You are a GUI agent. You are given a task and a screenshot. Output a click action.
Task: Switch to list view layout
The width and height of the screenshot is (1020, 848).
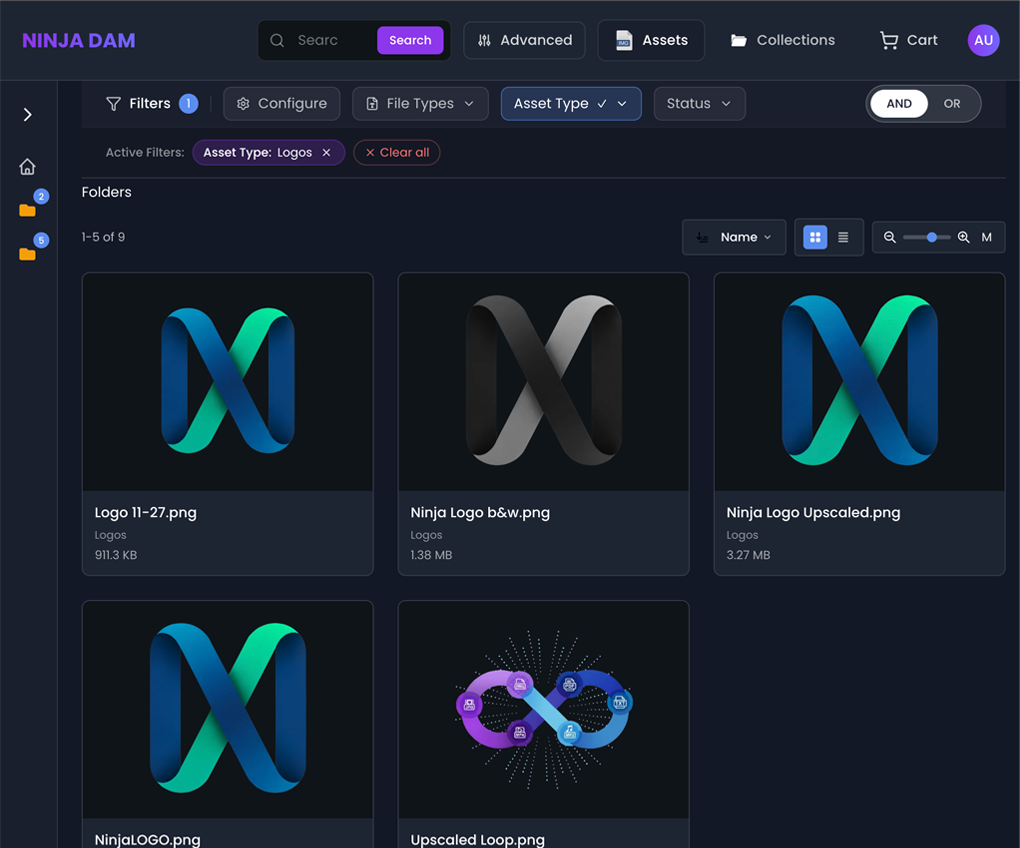point(843,237)
